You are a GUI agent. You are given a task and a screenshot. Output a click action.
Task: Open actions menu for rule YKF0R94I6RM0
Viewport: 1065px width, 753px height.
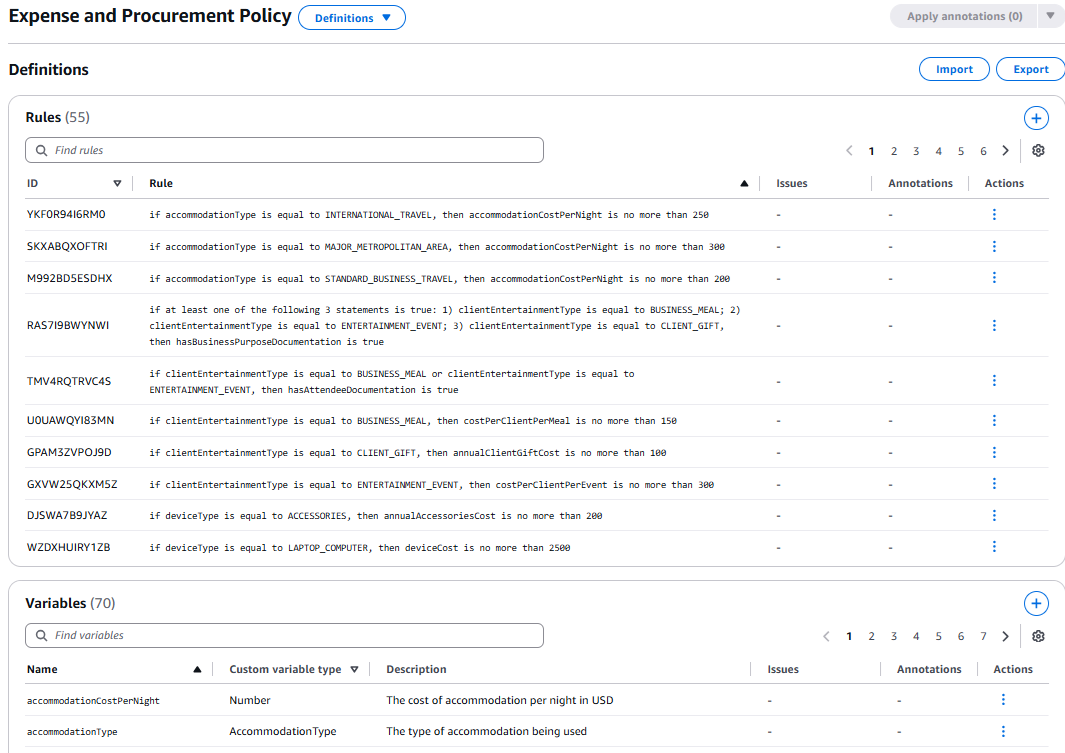(x=994, y=214)
